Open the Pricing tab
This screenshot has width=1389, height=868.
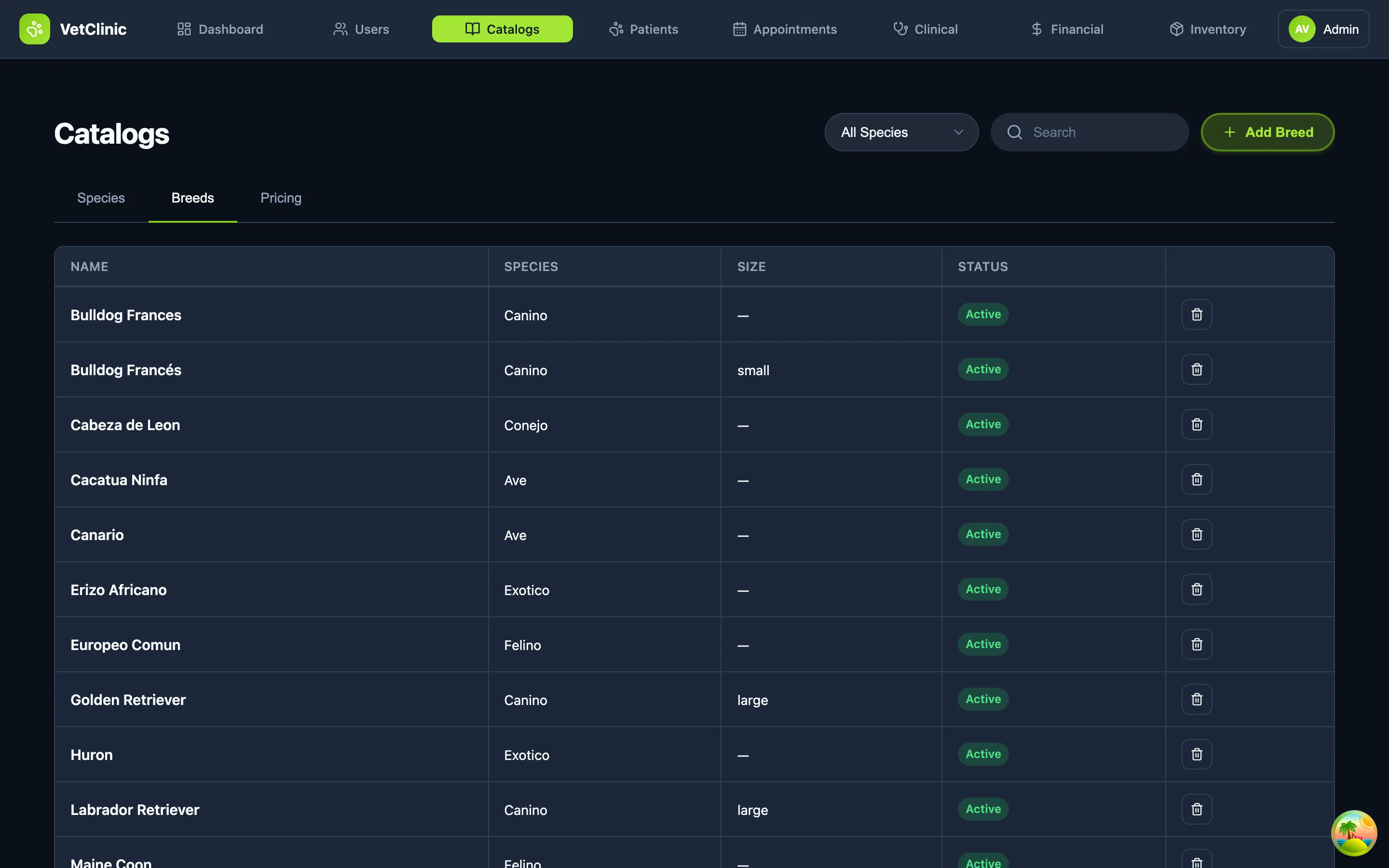tap(281, 198)
